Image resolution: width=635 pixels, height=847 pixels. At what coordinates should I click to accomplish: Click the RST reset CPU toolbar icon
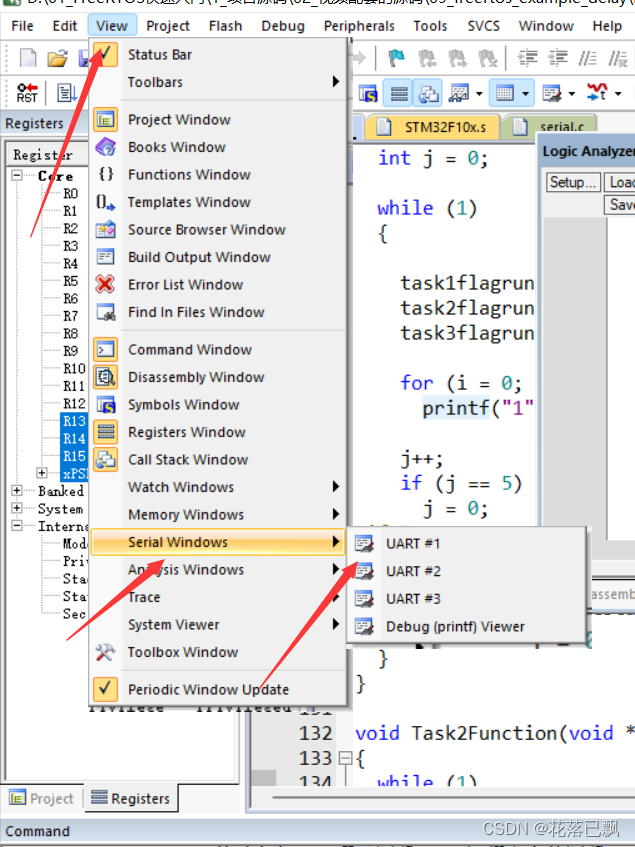click(x=26, y=92)
